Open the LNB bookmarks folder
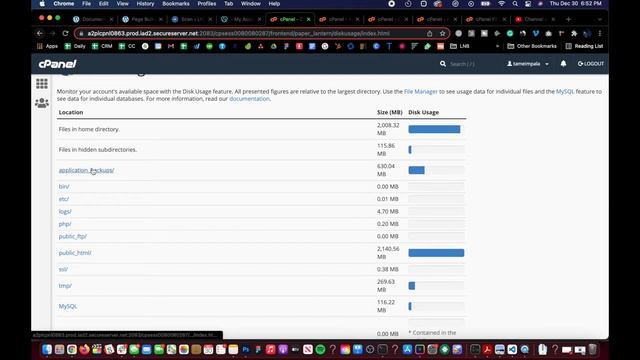The height and width of the screenshot is (360, 640). [460, 46]
